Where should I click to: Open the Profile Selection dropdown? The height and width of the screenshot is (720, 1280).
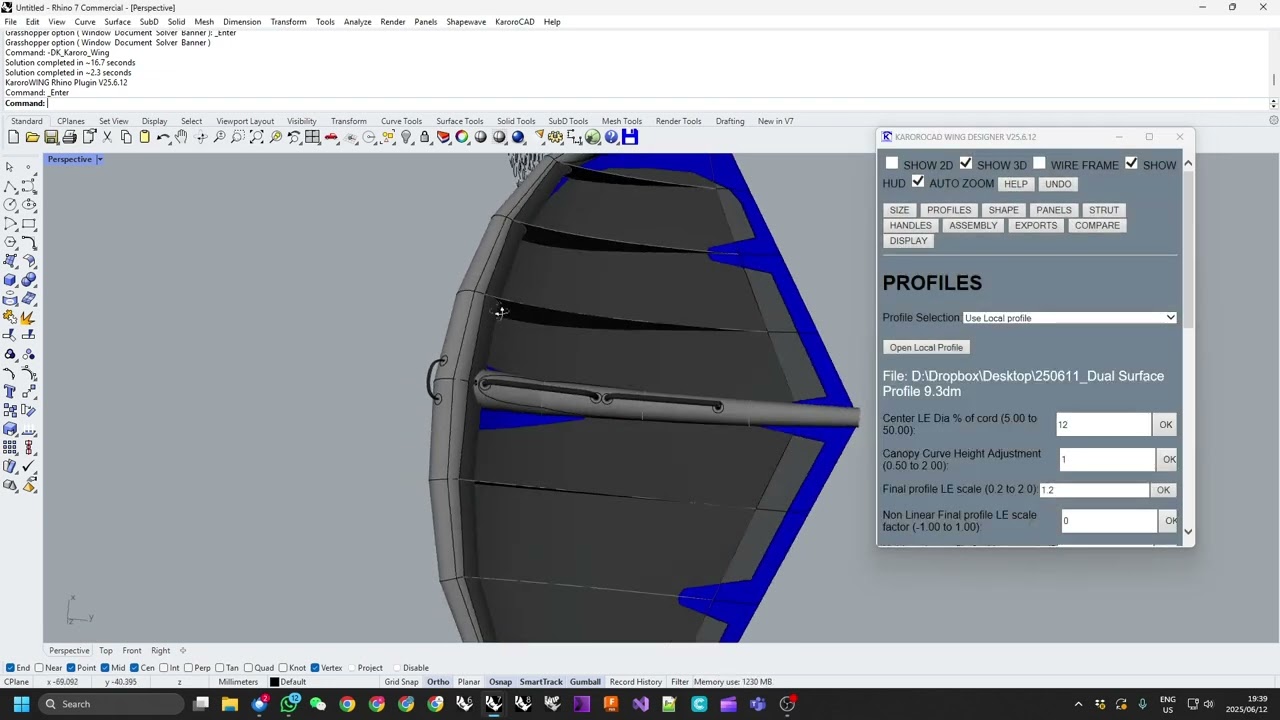(1069, 318)
